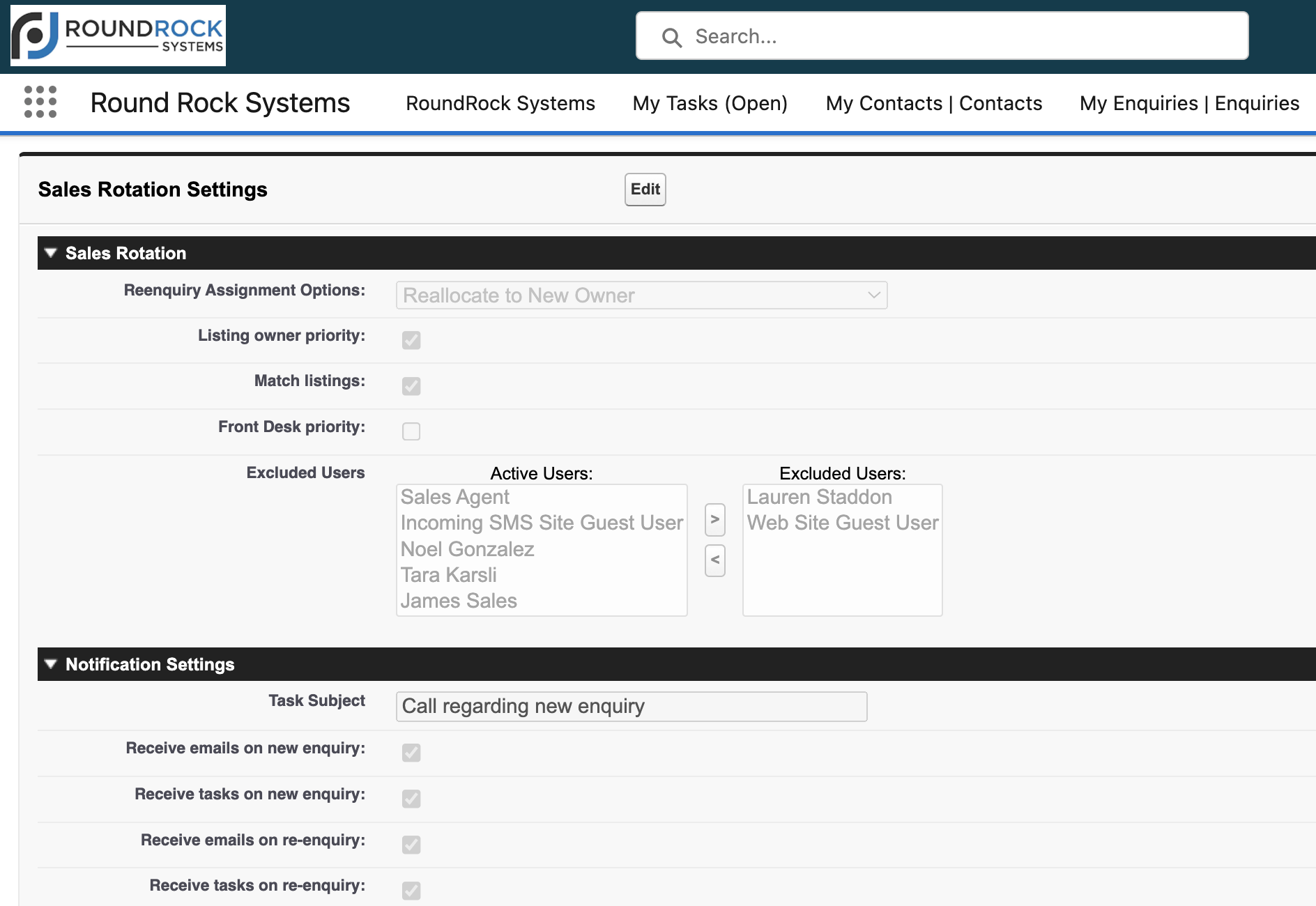The height and width of the screenshot is (906, 1316).
Task: Select Lauren Staddon in Excluded Users list
Action: click(819, 497)
